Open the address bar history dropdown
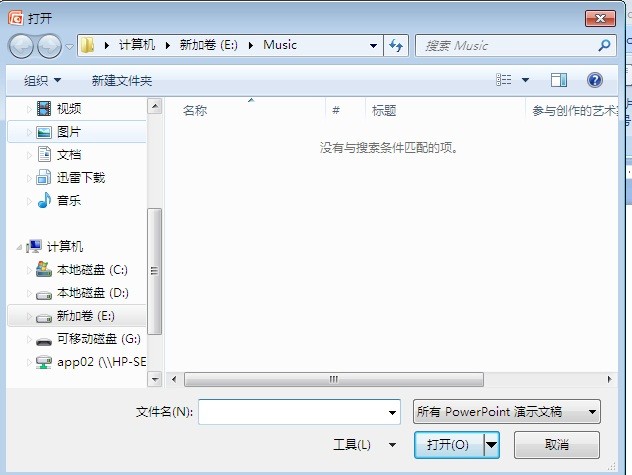This screenshot has height=475, width=632. coord(374,46)
